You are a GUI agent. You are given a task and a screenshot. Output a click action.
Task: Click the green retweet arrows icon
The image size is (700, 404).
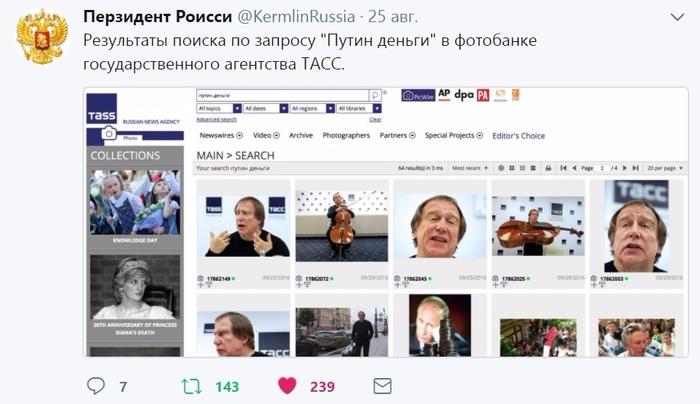point(192,386)
